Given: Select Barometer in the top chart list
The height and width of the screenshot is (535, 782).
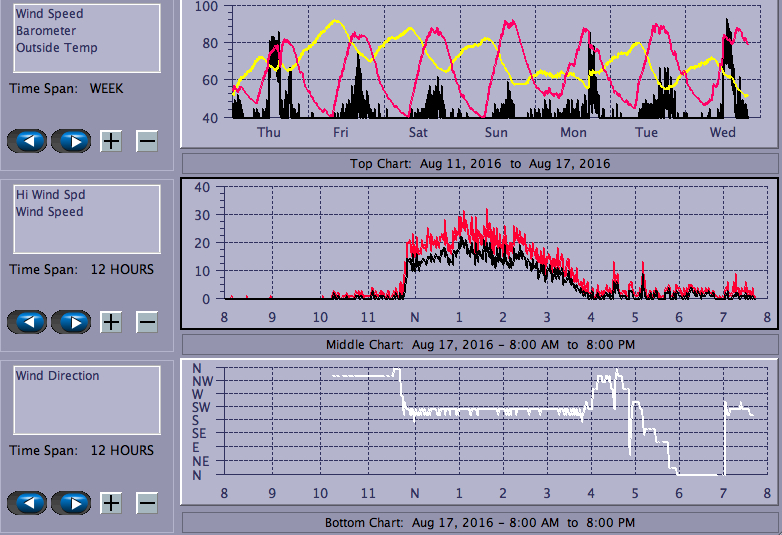Looking at the screenshot, I should point(45,31).
